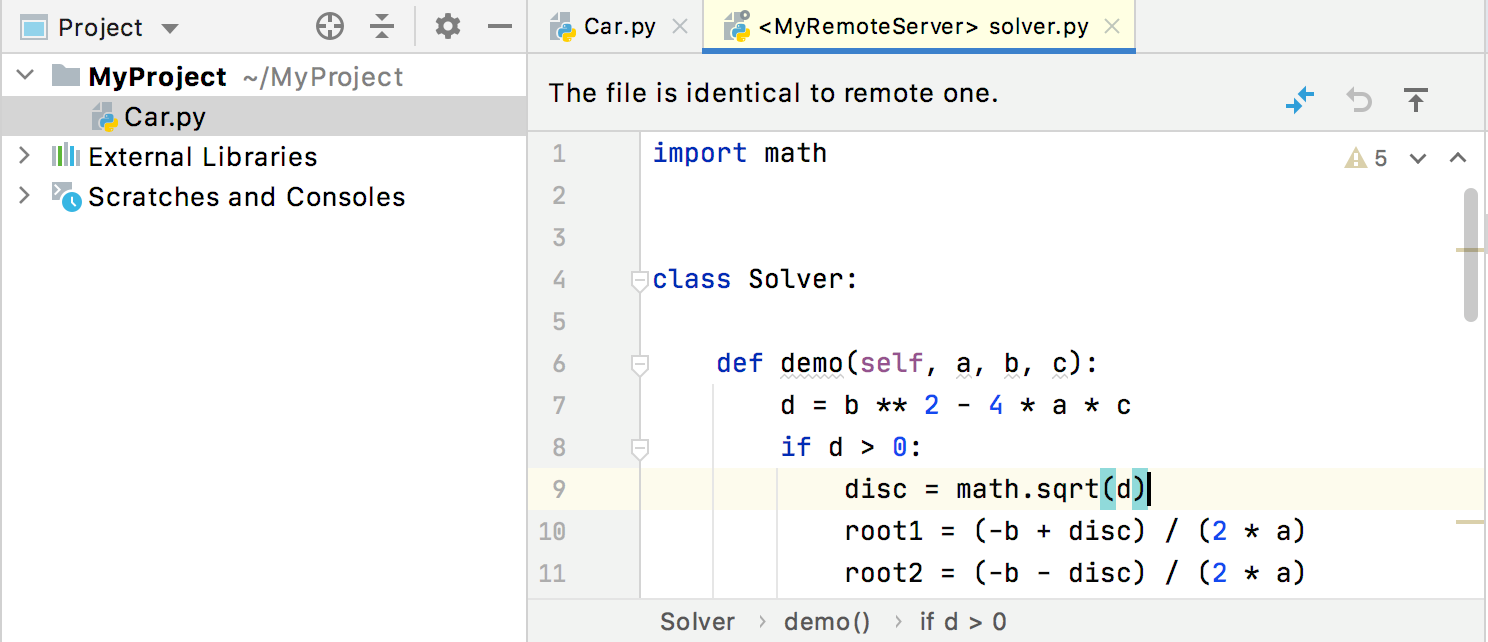Open Project panel settings gear
1488x642 pixels.
(448, 27)
